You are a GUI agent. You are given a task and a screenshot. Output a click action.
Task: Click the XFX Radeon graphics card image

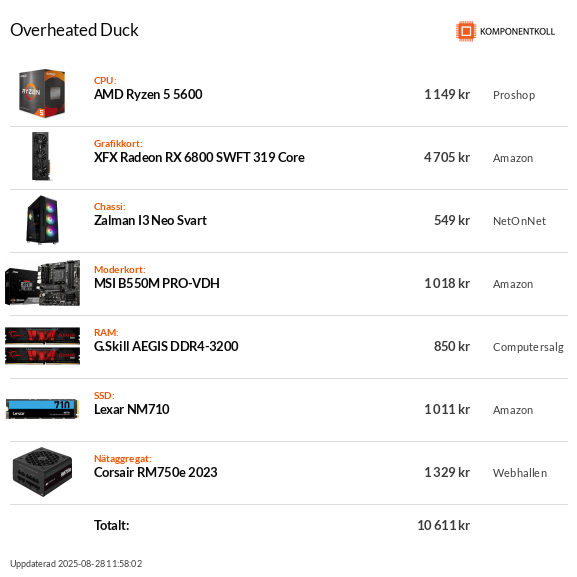(x=41, y=156)
